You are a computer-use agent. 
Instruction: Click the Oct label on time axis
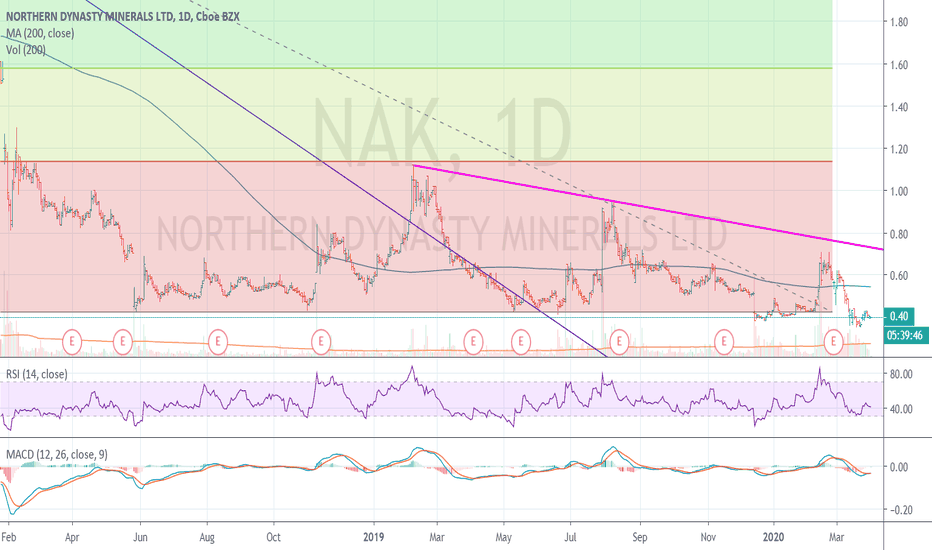coord(273,537)
